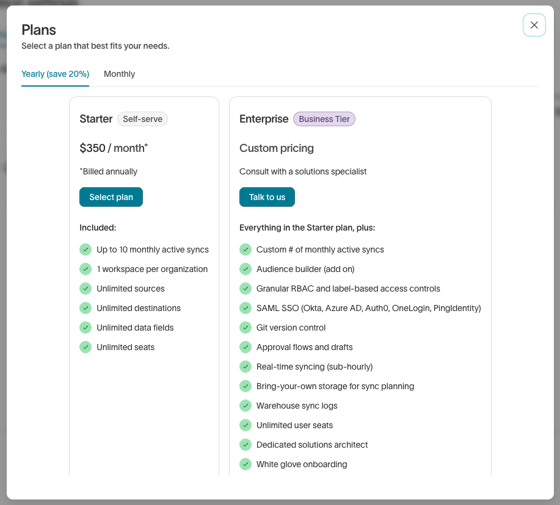Screen dimensions: 560x505
Task: Click check icon beside Git version control
Action: pos(245,328)
